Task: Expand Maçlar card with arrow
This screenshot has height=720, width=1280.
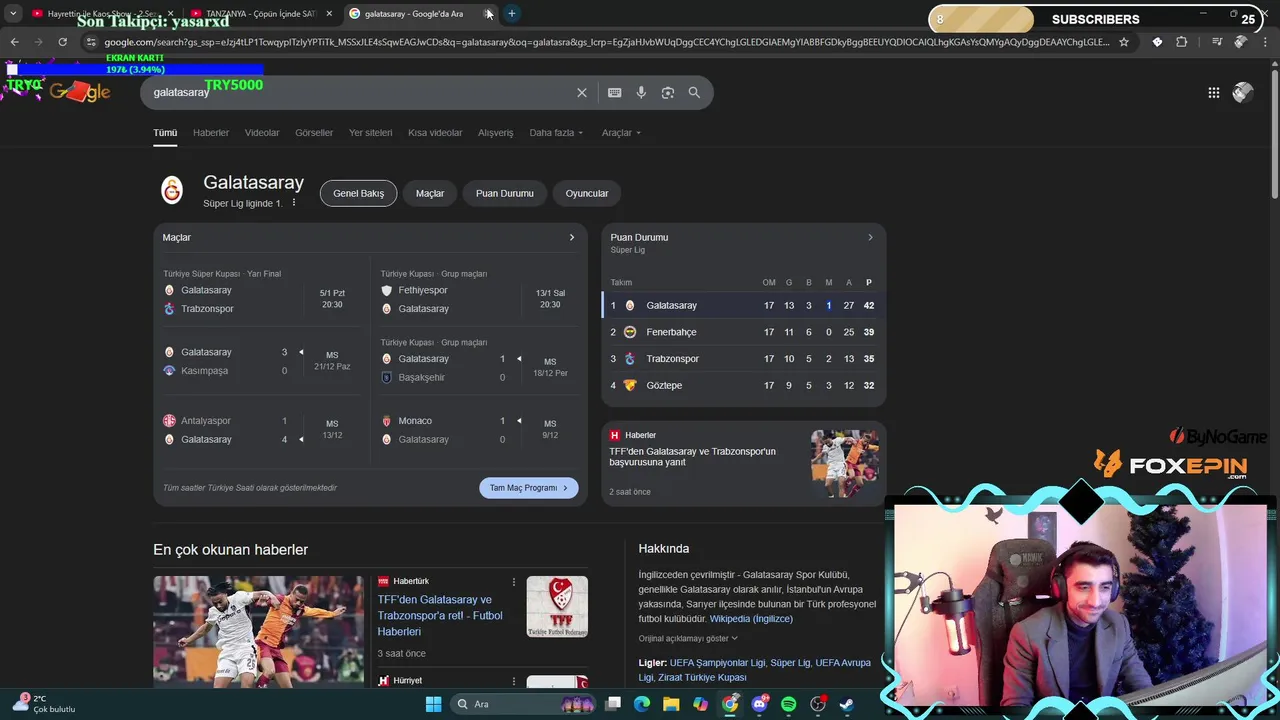Action: (572, 238)
